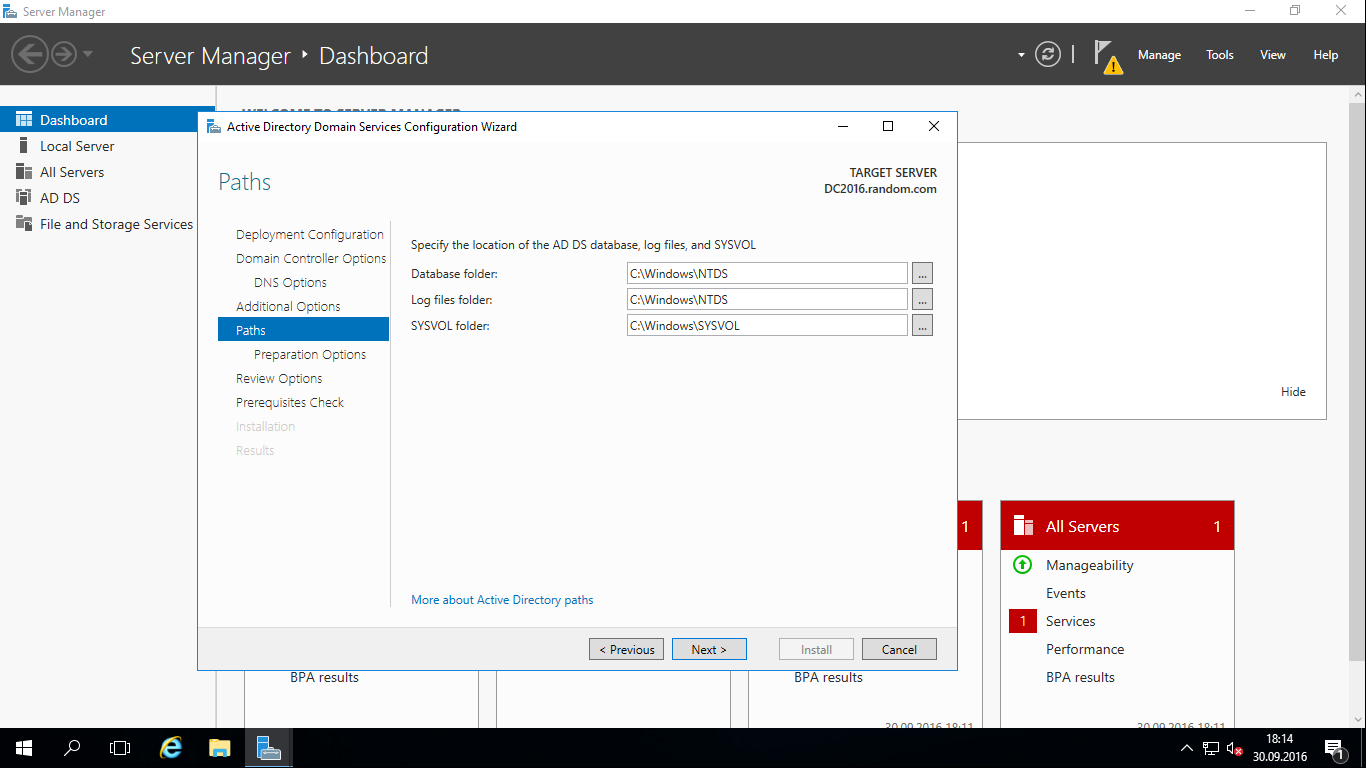1366x768 pixels.
Task: Browse for the Database folder location
Action: (922, 273)
